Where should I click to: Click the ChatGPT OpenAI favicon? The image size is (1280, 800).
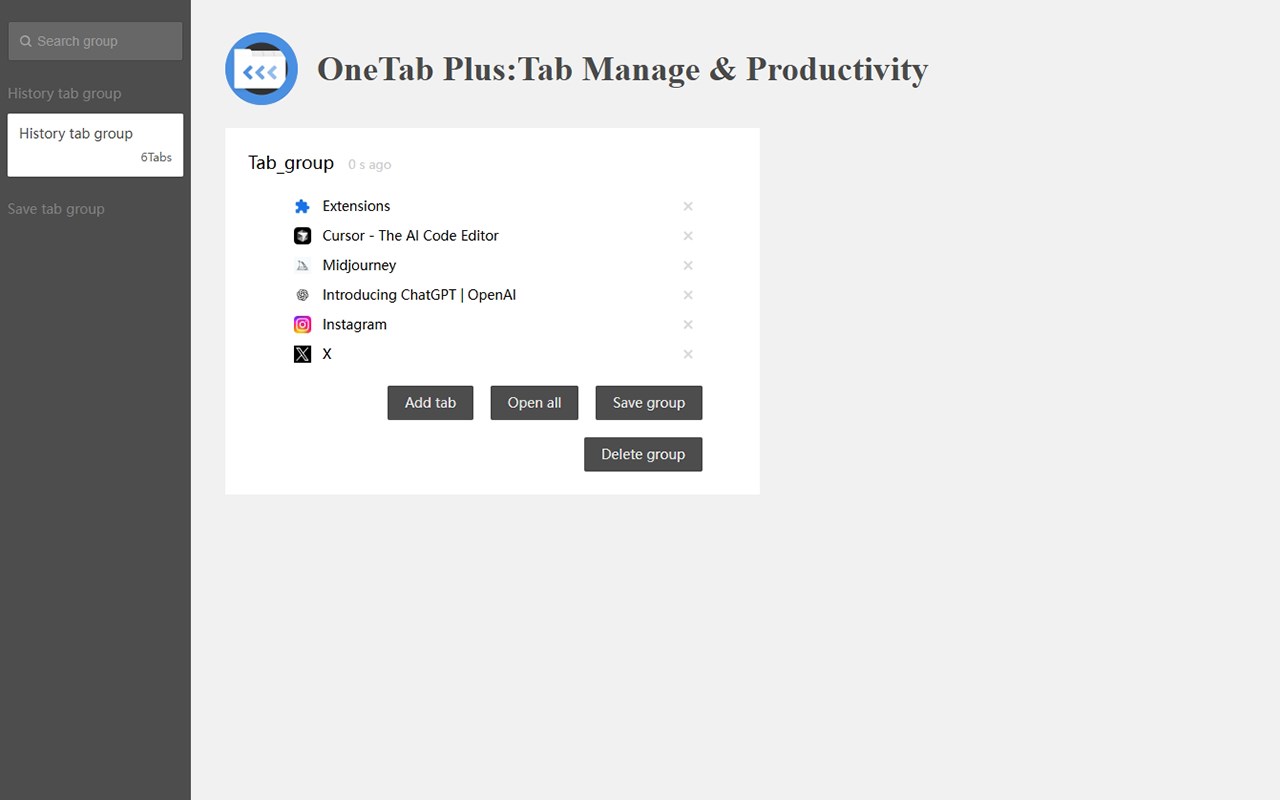[302, 295]
